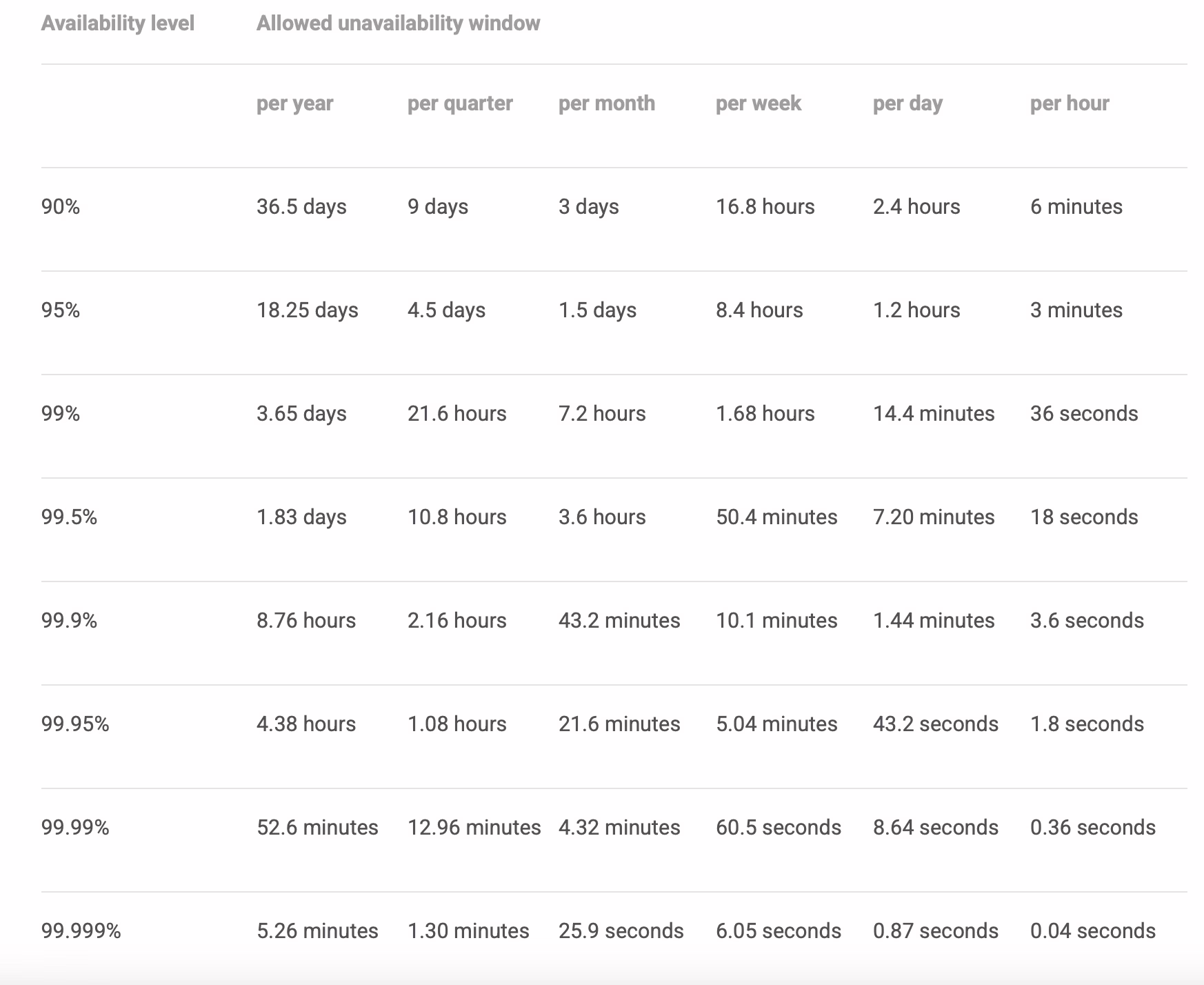Click the '21.6 hours' cell
Screen dimensions: 1204x985
coord(456,414)
